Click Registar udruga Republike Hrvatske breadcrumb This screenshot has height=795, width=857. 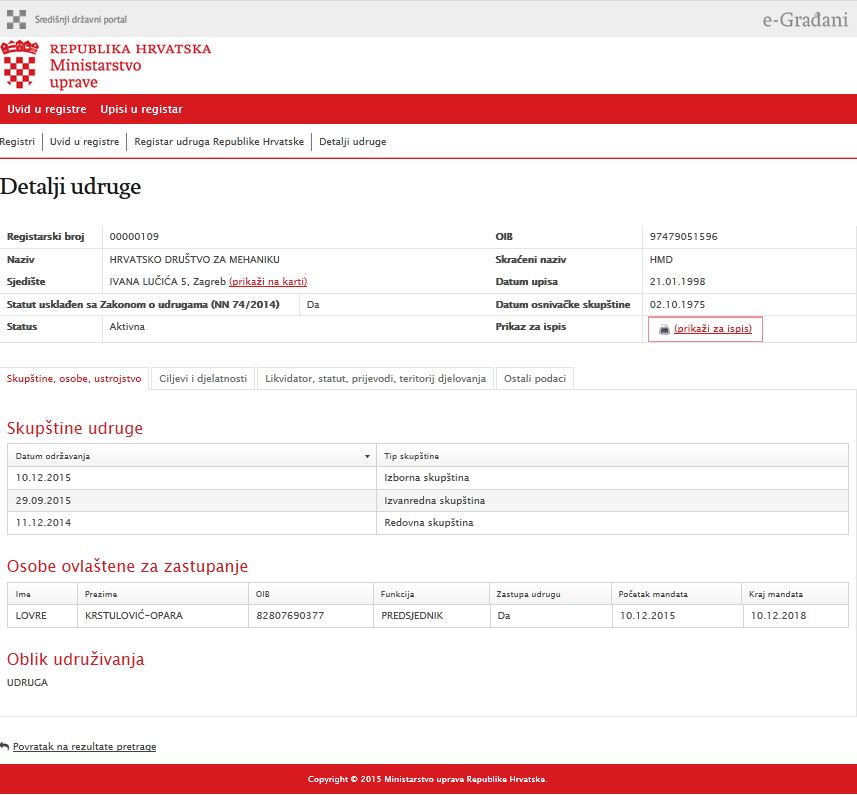click(219, 142)
